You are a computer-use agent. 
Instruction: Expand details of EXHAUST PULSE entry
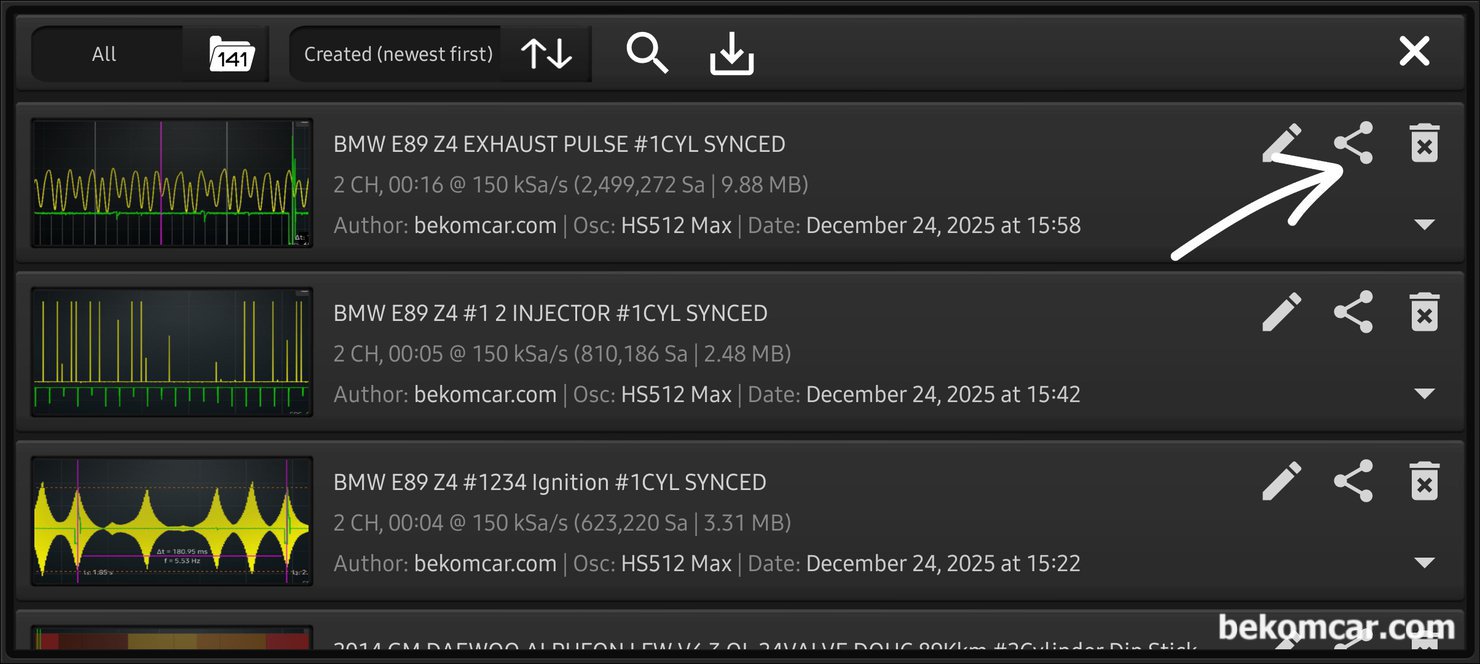[1425, 225]
